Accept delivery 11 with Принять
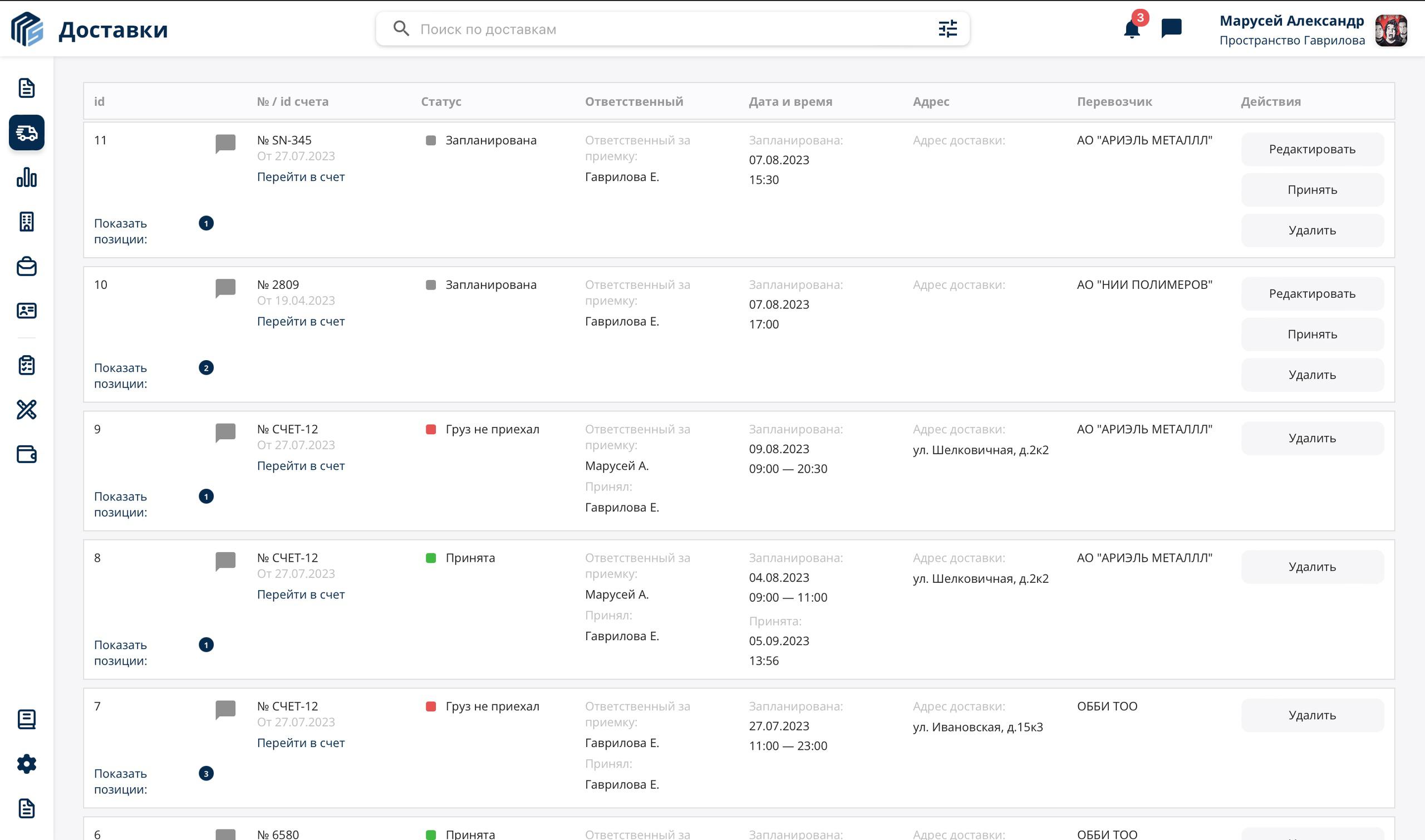 click(1313, 190)
